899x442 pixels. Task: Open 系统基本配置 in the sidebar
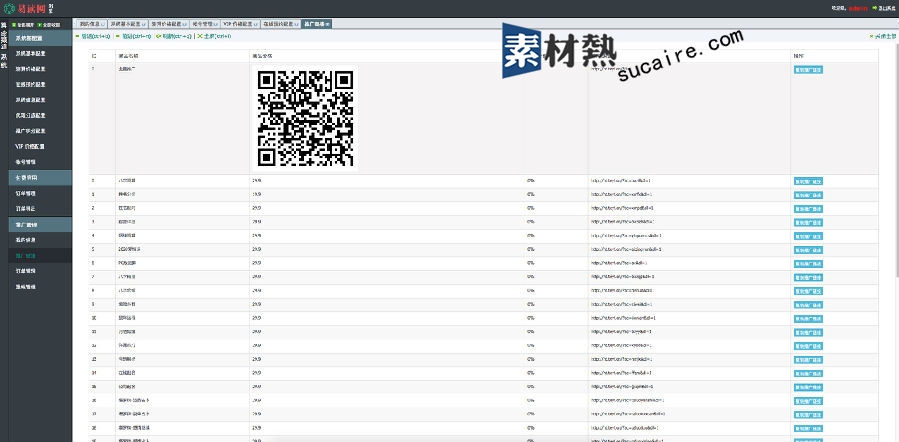40,53
